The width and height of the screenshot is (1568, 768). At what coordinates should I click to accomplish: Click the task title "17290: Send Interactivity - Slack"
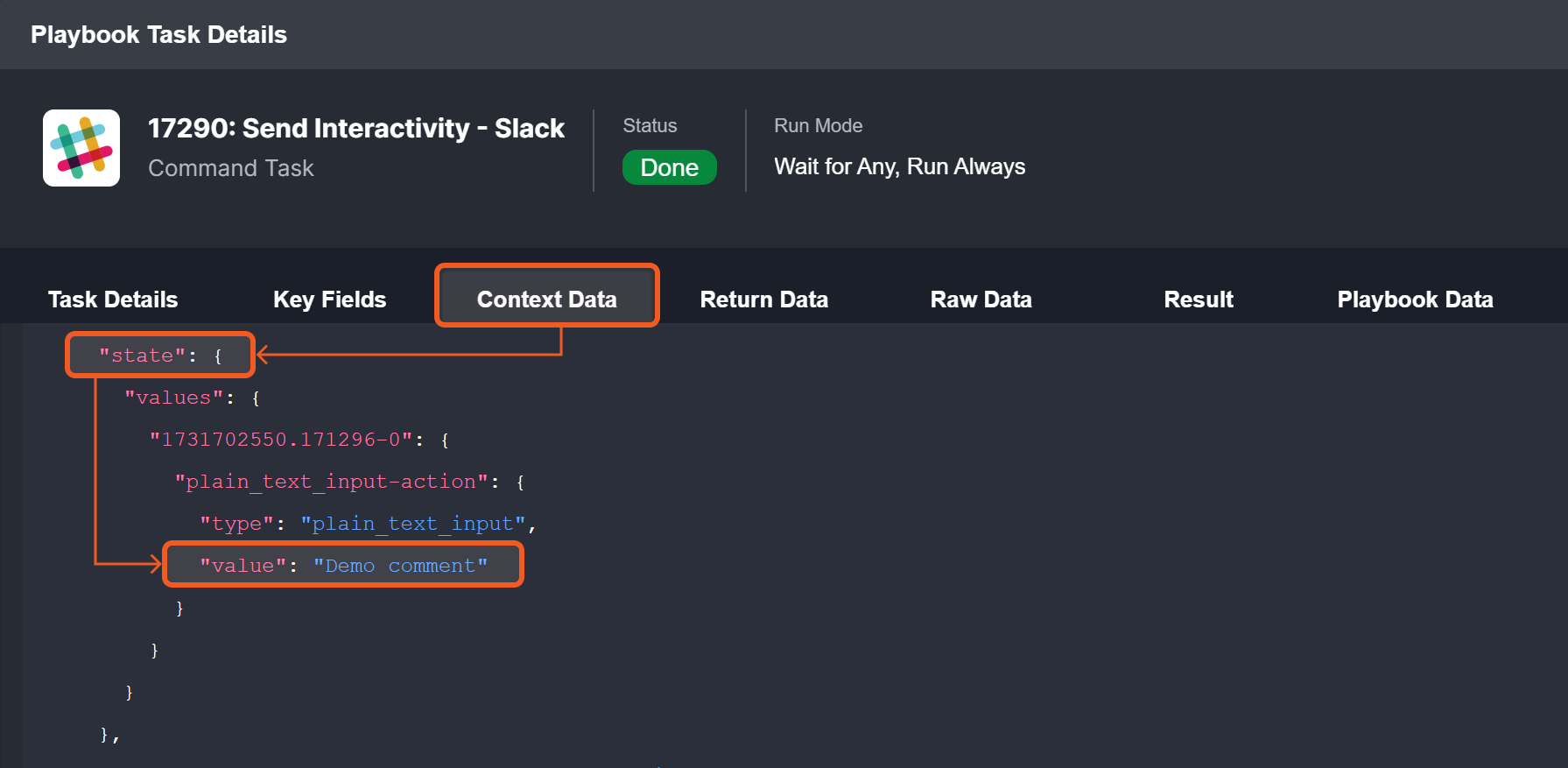coord(355,129)
